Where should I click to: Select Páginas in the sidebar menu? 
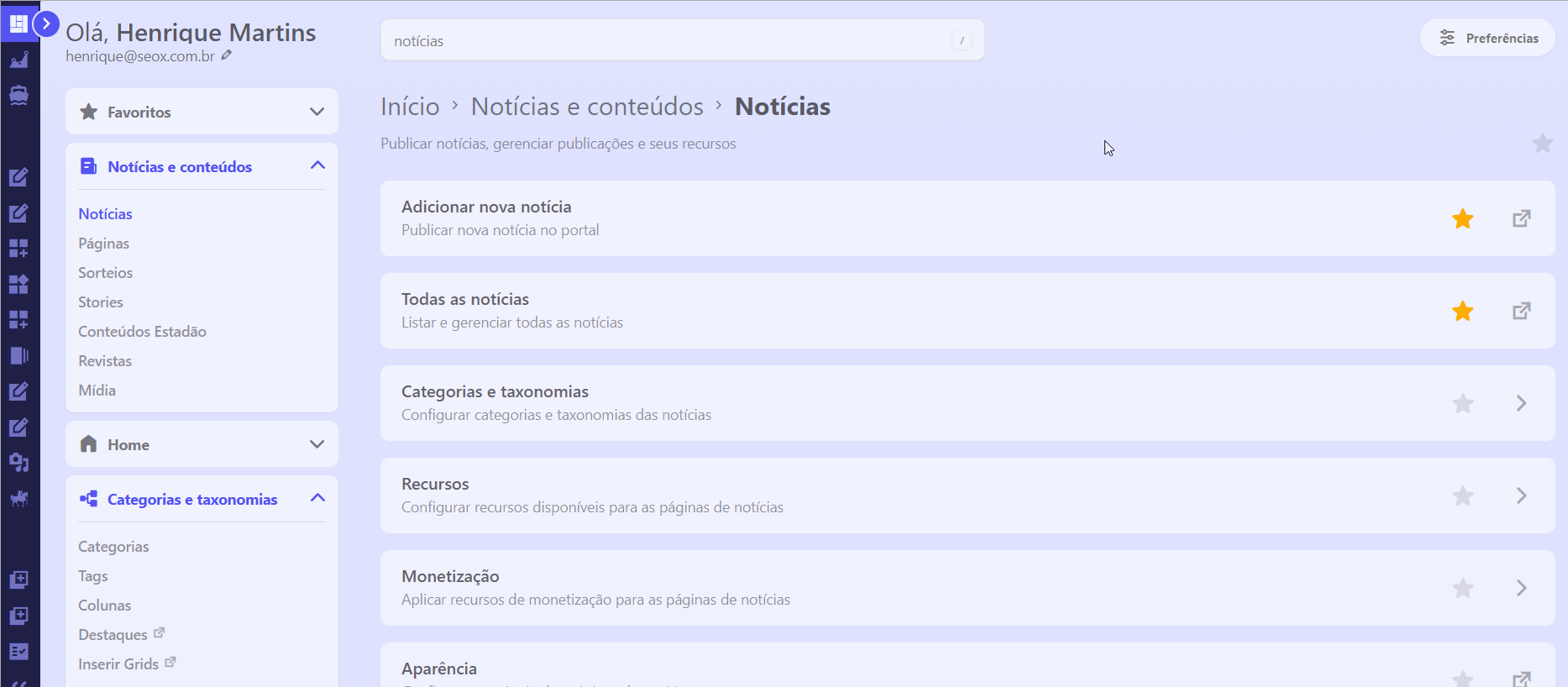coord(103,244)
